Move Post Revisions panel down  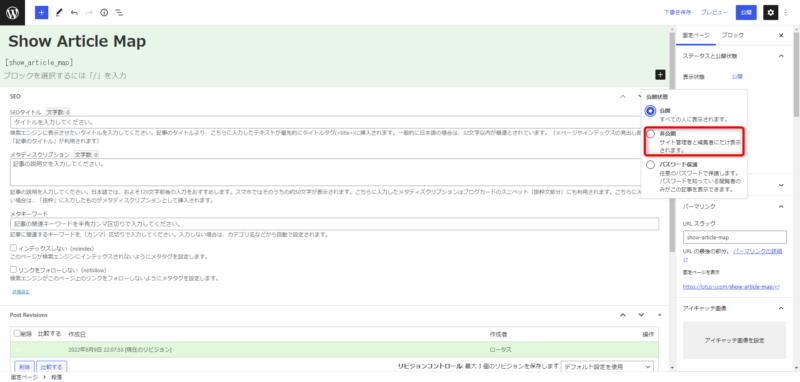click(641, 315)
